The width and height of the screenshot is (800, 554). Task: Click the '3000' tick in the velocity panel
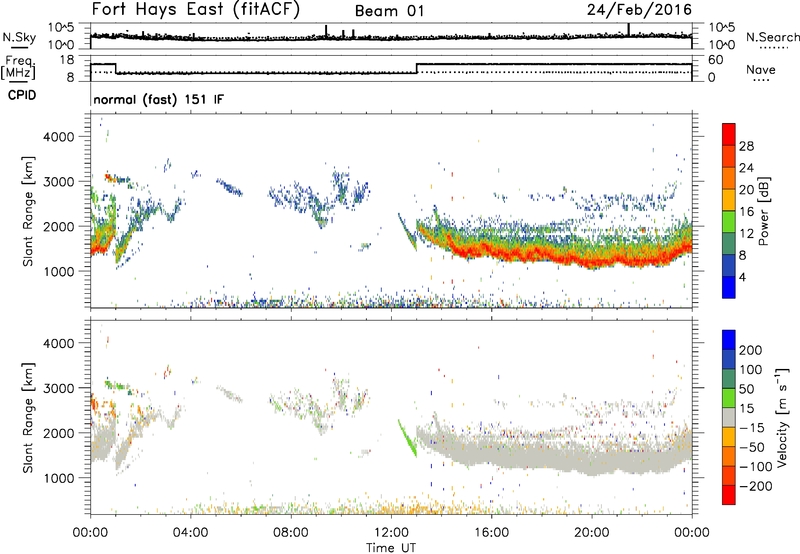point(59,388)
